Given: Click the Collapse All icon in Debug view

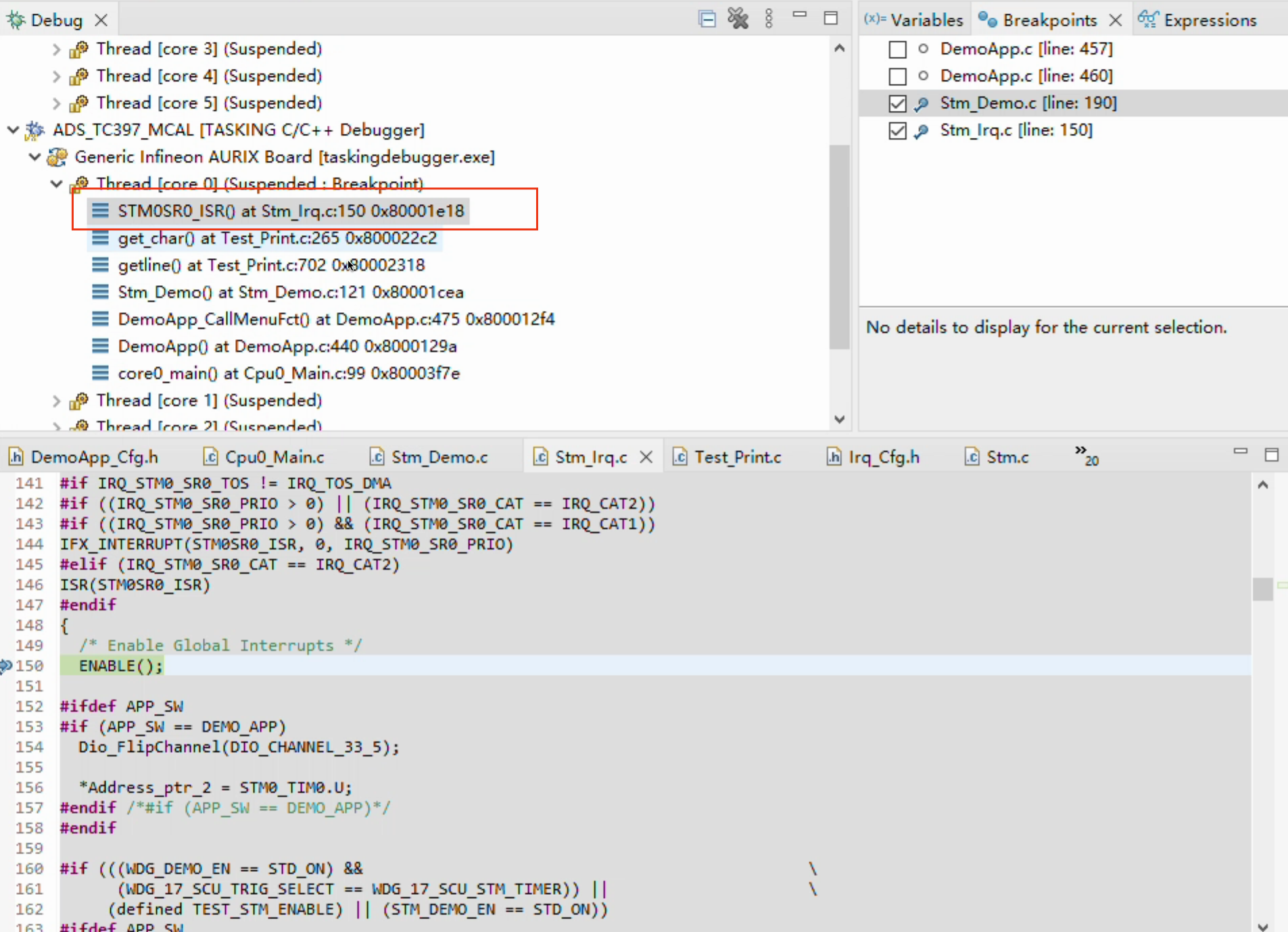Looking at the screenshot, I should click(x=707, y=19).
